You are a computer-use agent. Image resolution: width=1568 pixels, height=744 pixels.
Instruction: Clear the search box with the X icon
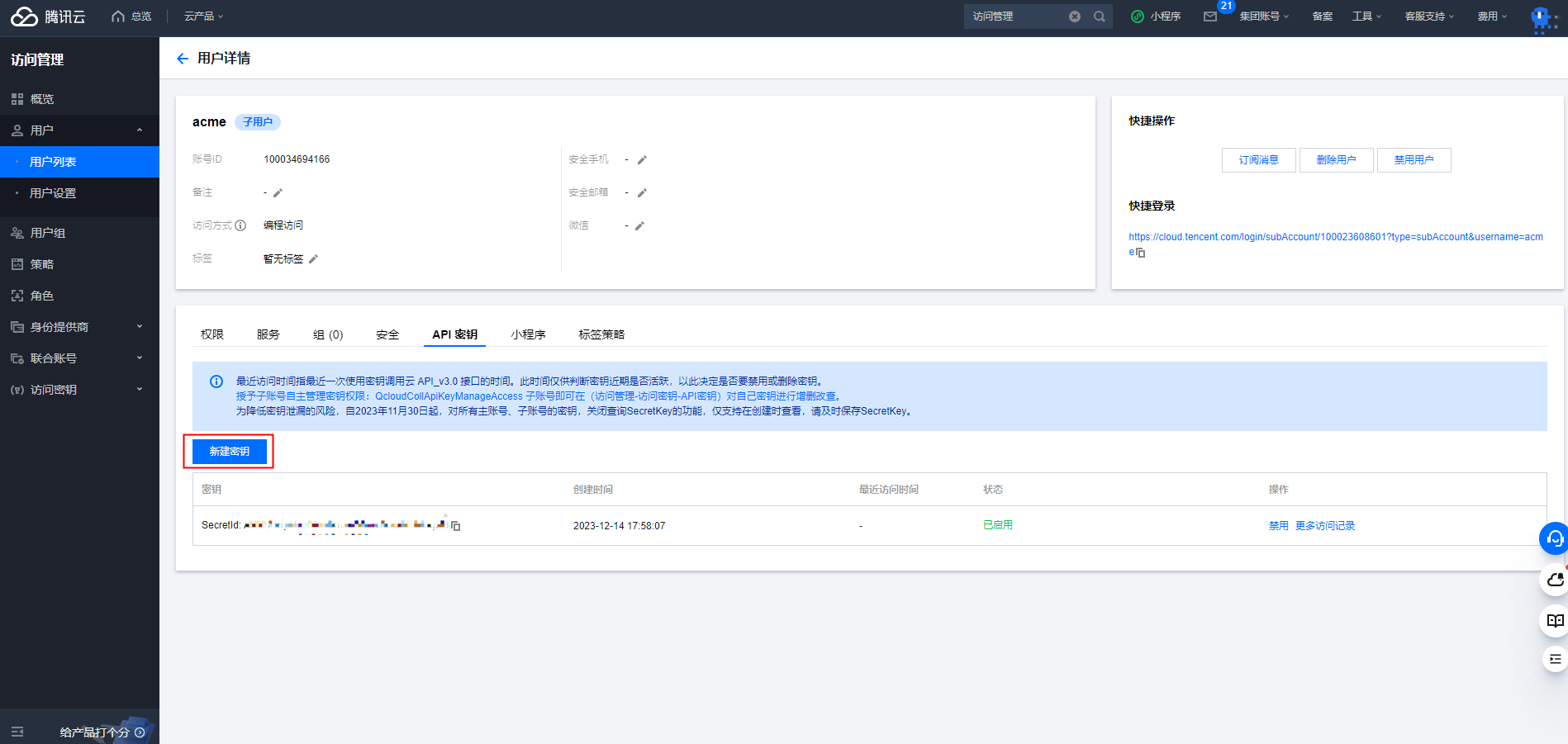pos(1074,16)
